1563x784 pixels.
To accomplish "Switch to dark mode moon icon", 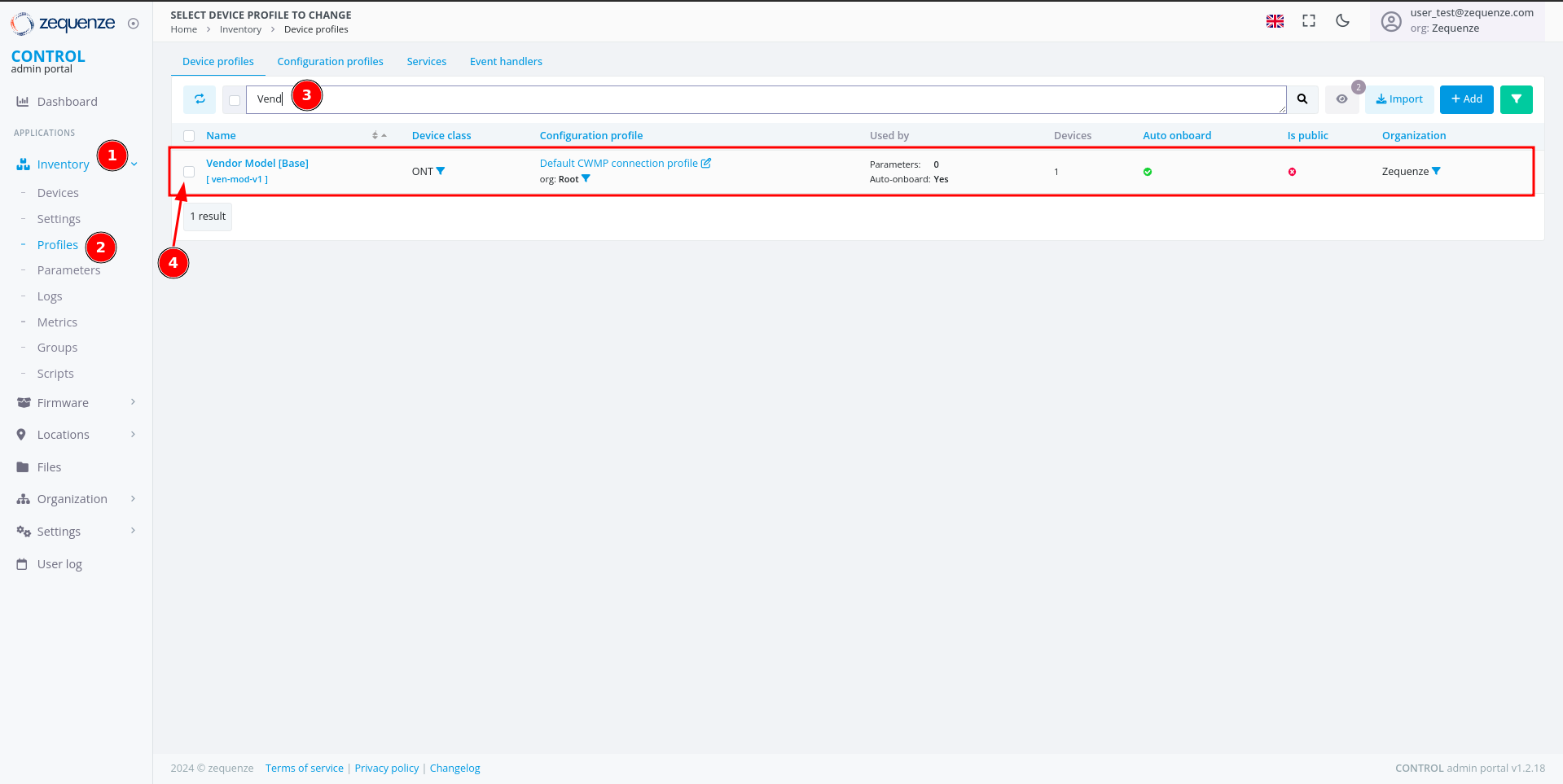I will click(x=1342, y=21).
